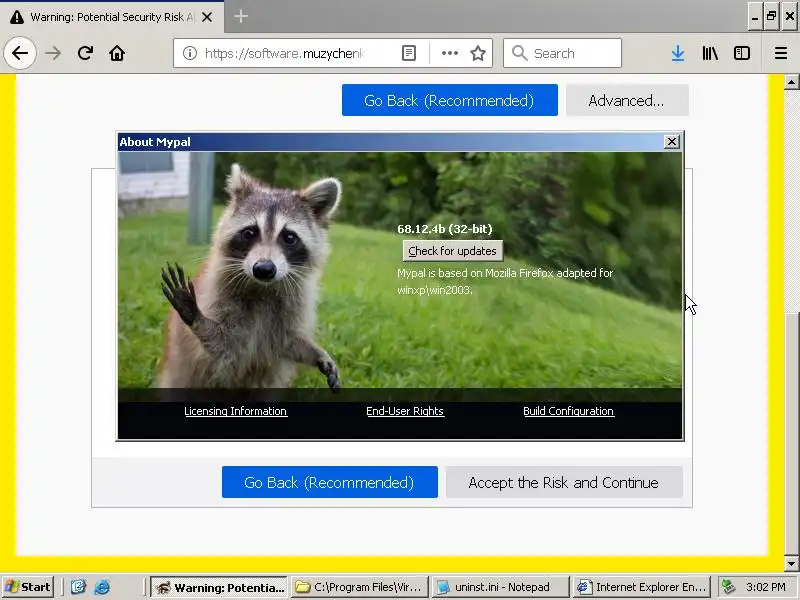Click the 68.12.4b (32-bit) version text
This screenshot has height=600, width=800.
[x=445, y=229]
